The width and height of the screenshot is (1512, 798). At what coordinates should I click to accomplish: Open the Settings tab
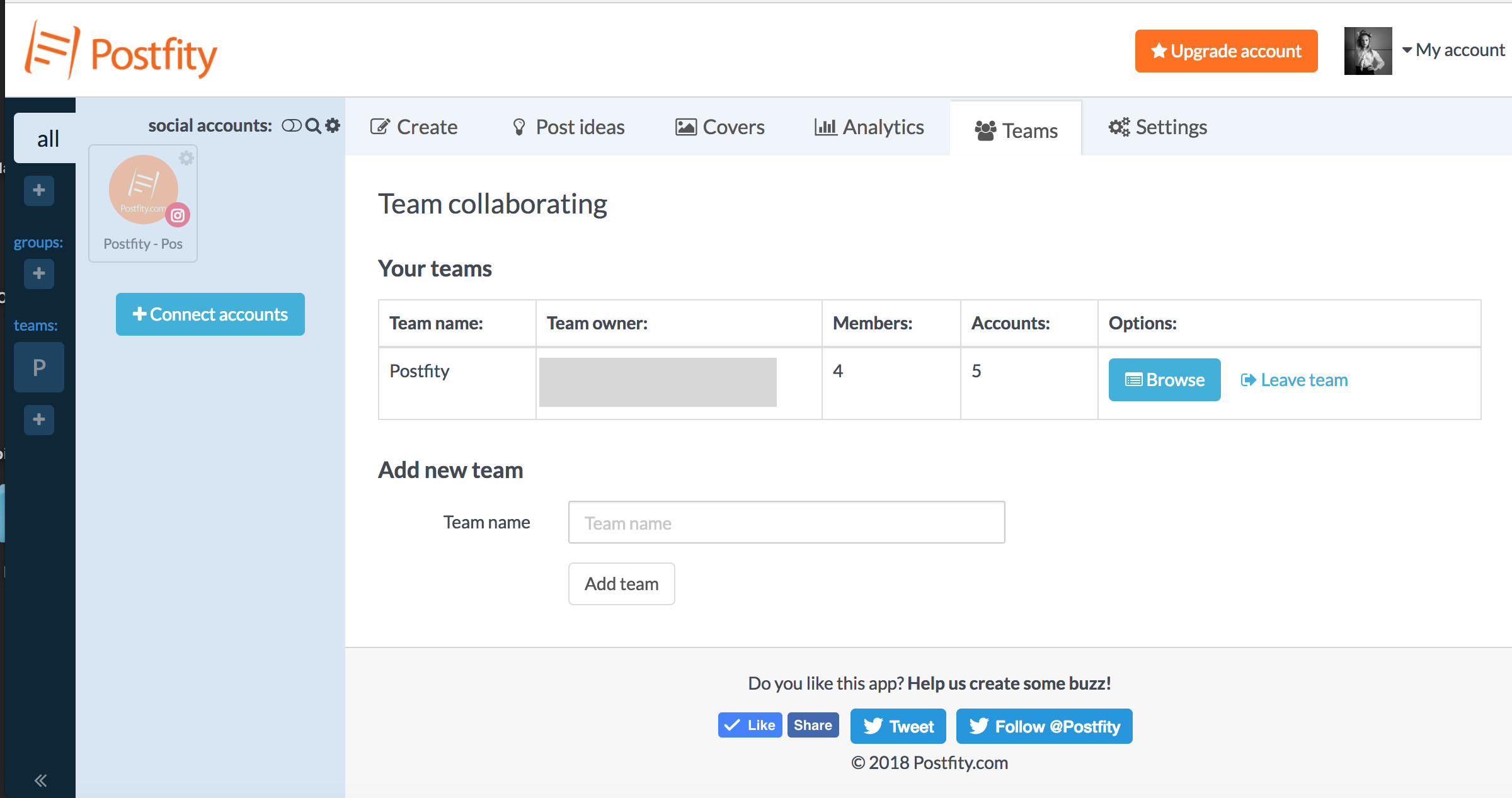1158,127
